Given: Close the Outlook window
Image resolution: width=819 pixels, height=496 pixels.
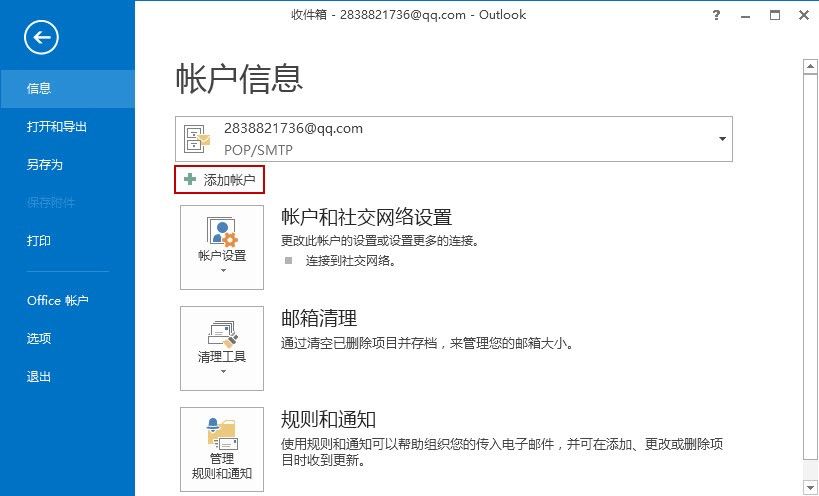Looking at the screenshot, I should 804,15.
